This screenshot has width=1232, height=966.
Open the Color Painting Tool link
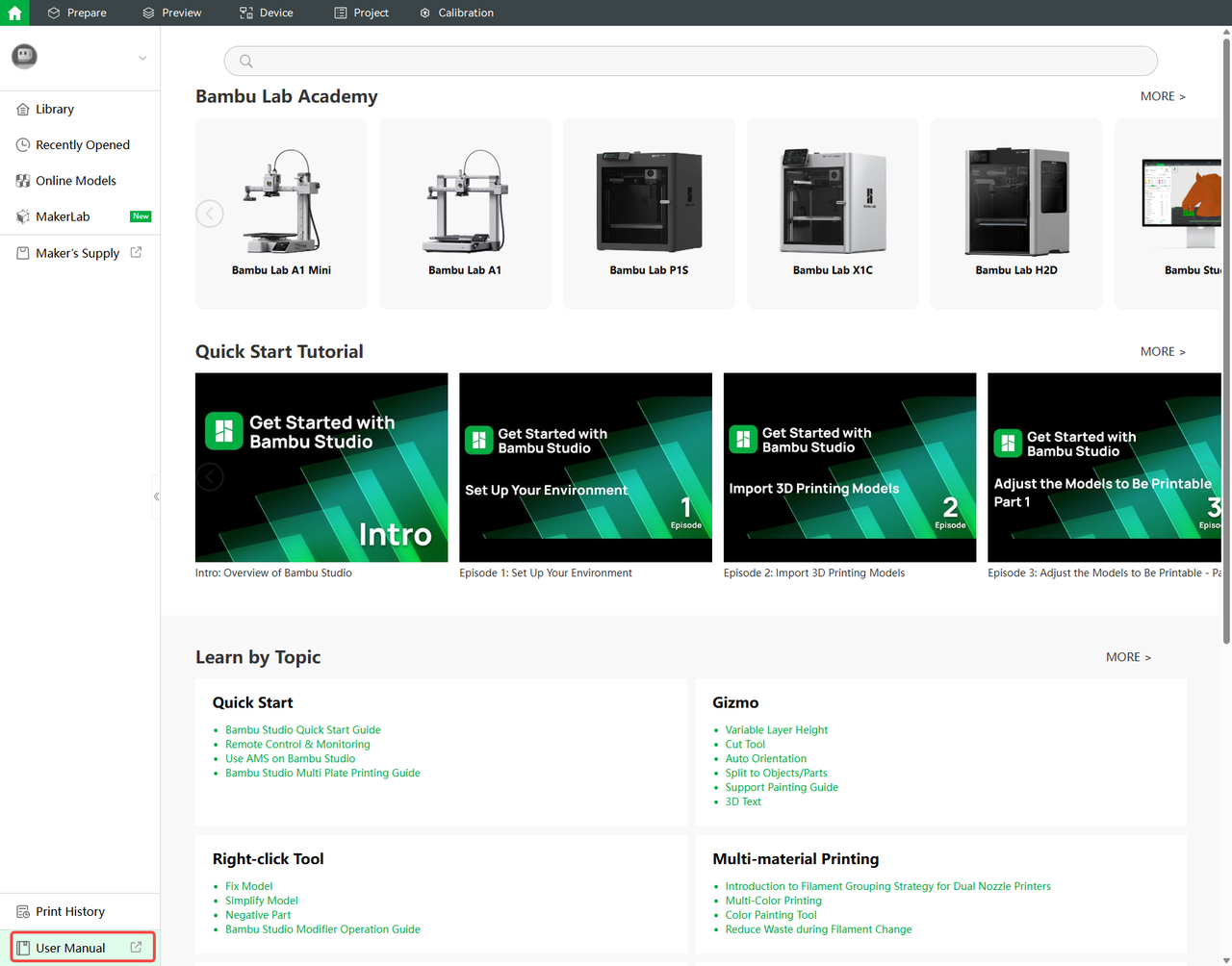tap(771, 916)
